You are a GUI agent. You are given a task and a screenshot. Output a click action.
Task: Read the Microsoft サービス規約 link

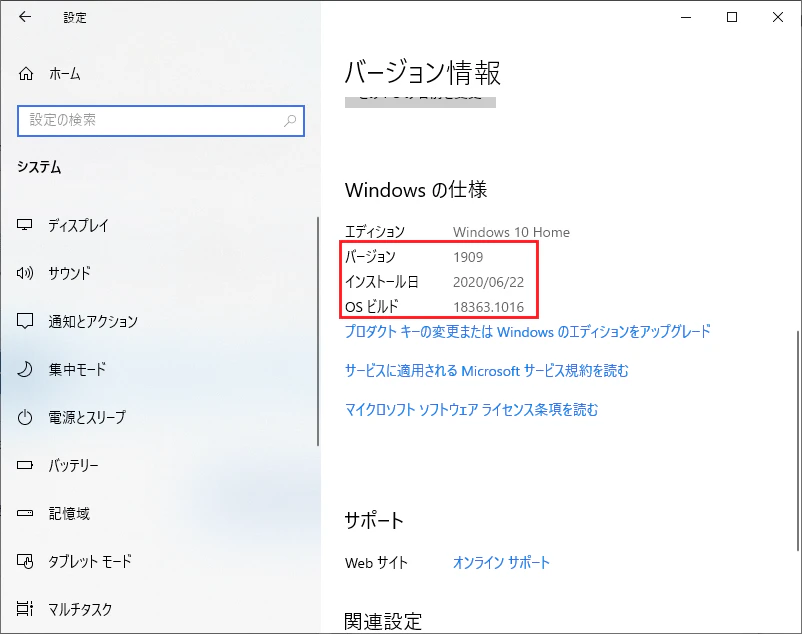tap(486, 371)
